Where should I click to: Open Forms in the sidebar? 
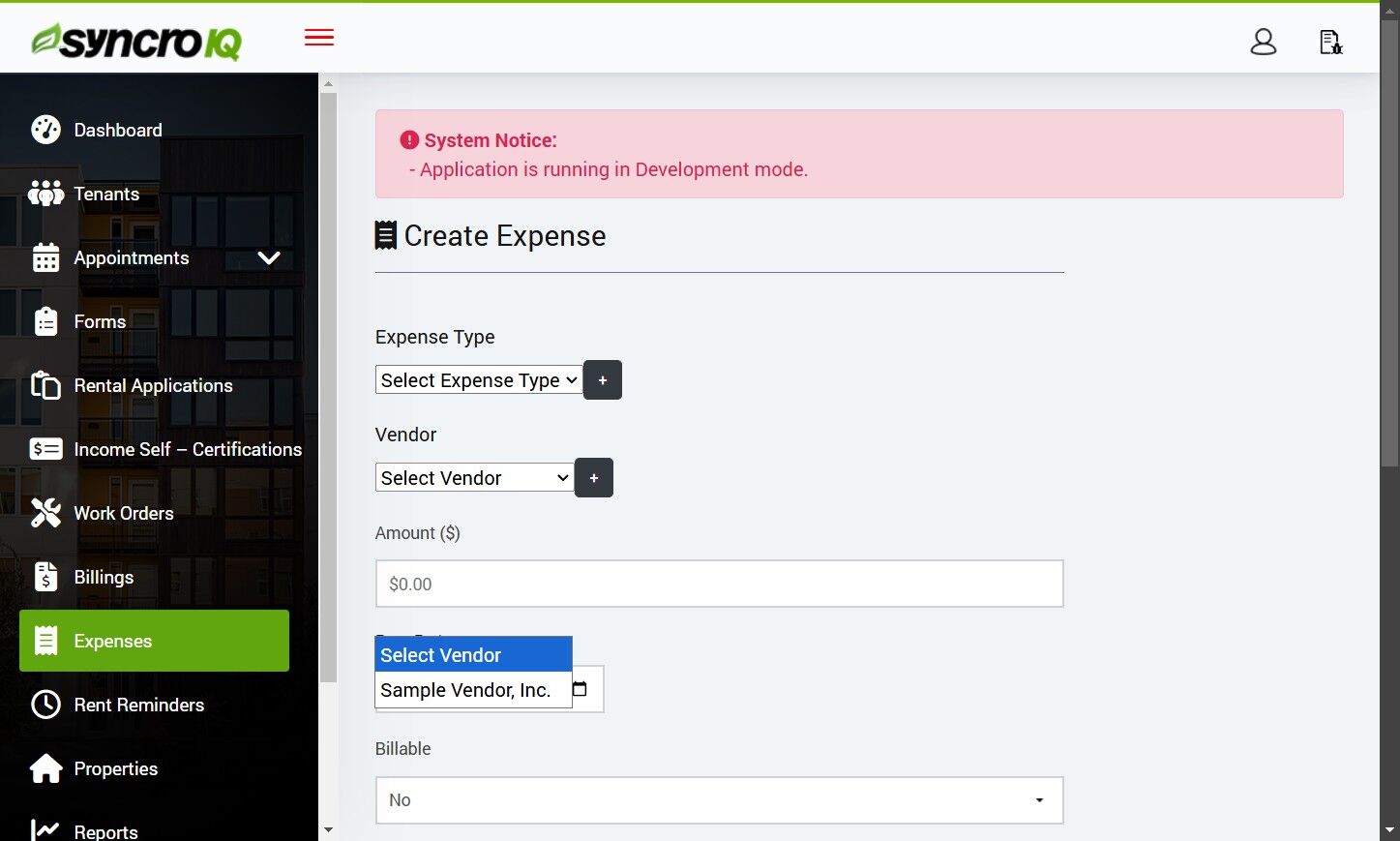(100, 321)
